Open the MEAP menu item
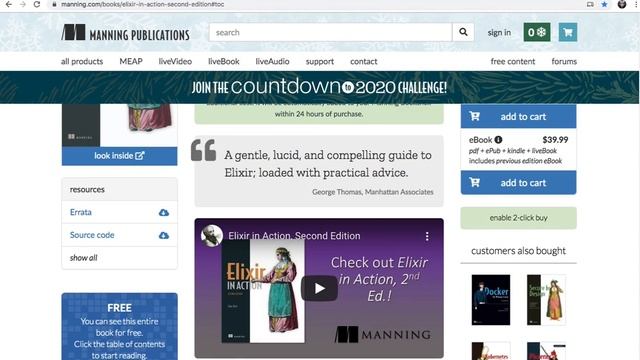The image size is (640, 360). [131, 61]
